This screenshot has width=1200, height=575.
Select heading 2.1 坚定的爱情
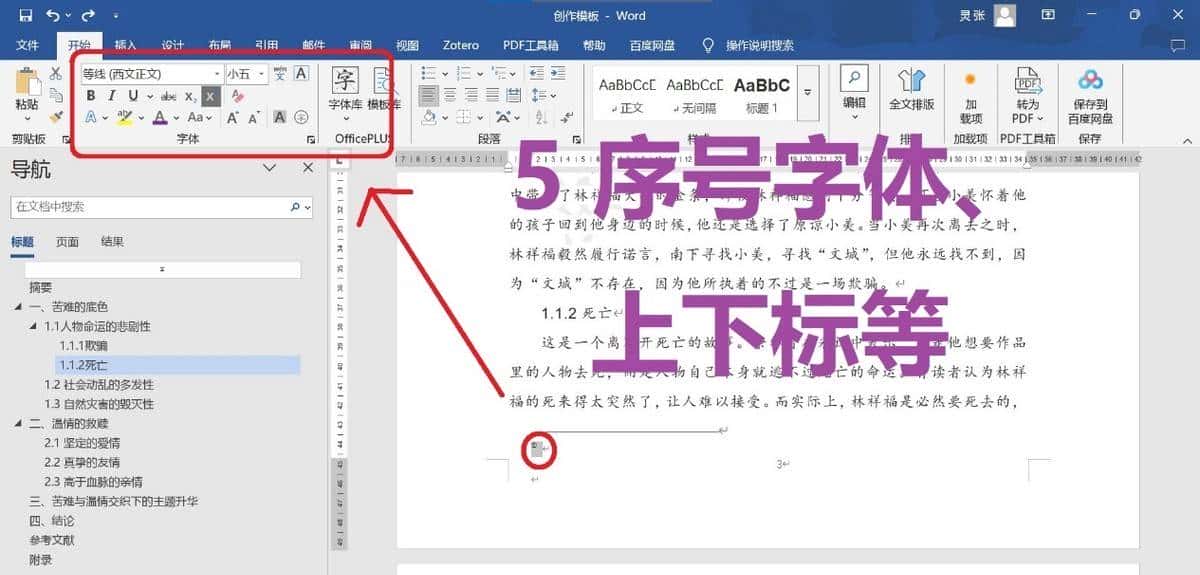[82, 443]
